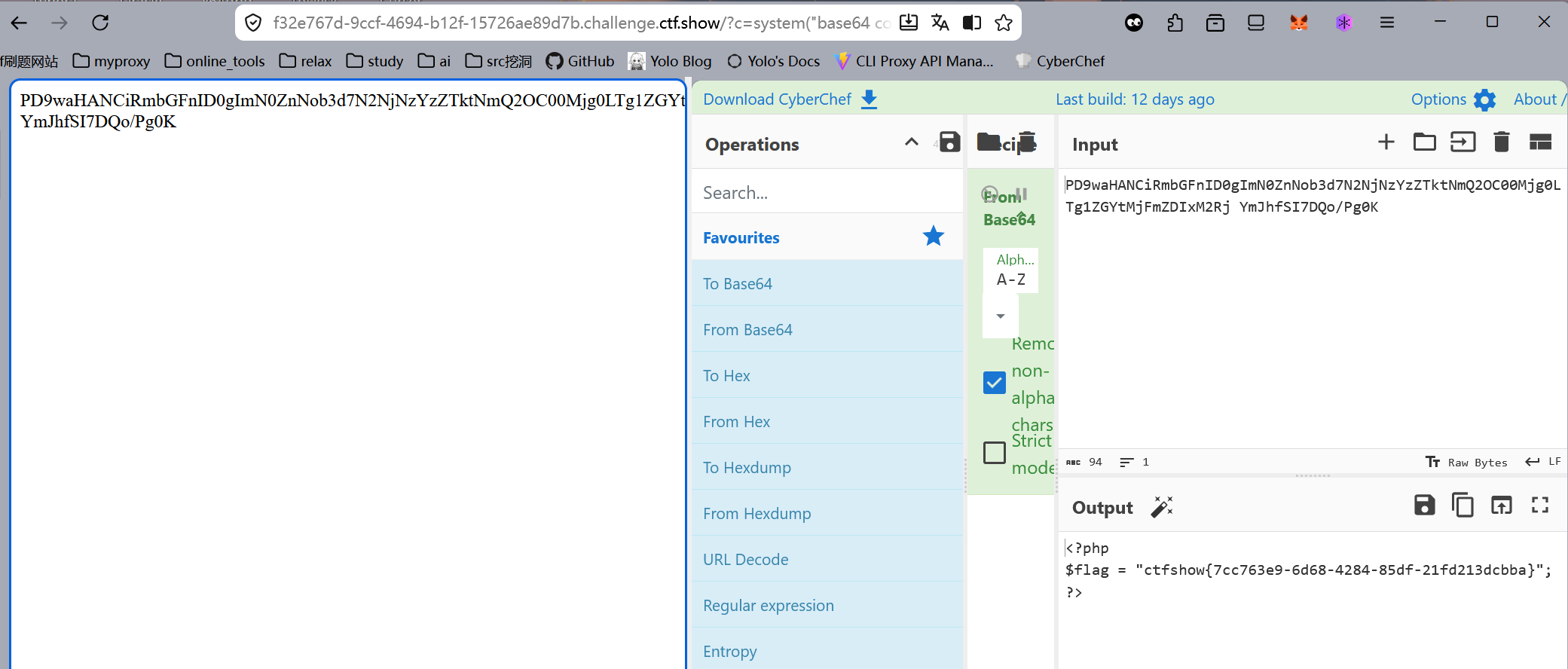Bookmark this page with star
The width and height of the screenshot is (1568, 669).
[1004, 23]
